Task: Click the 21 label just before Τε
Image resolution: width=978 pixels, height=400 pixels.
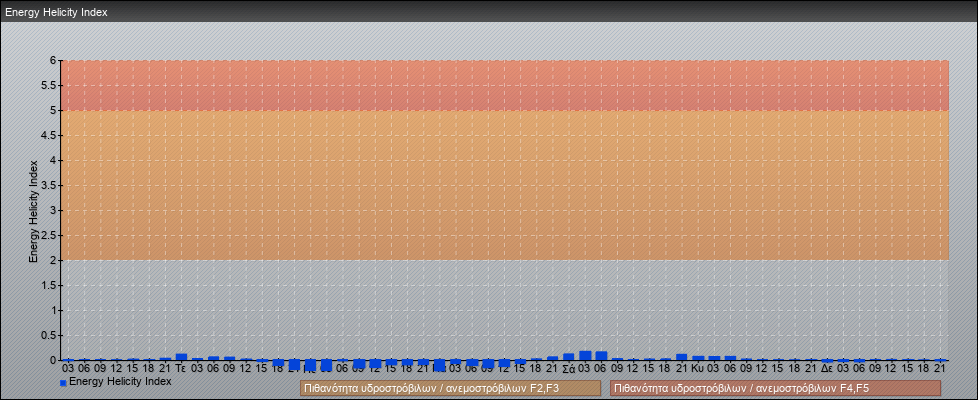Action: tap(165, 368)
